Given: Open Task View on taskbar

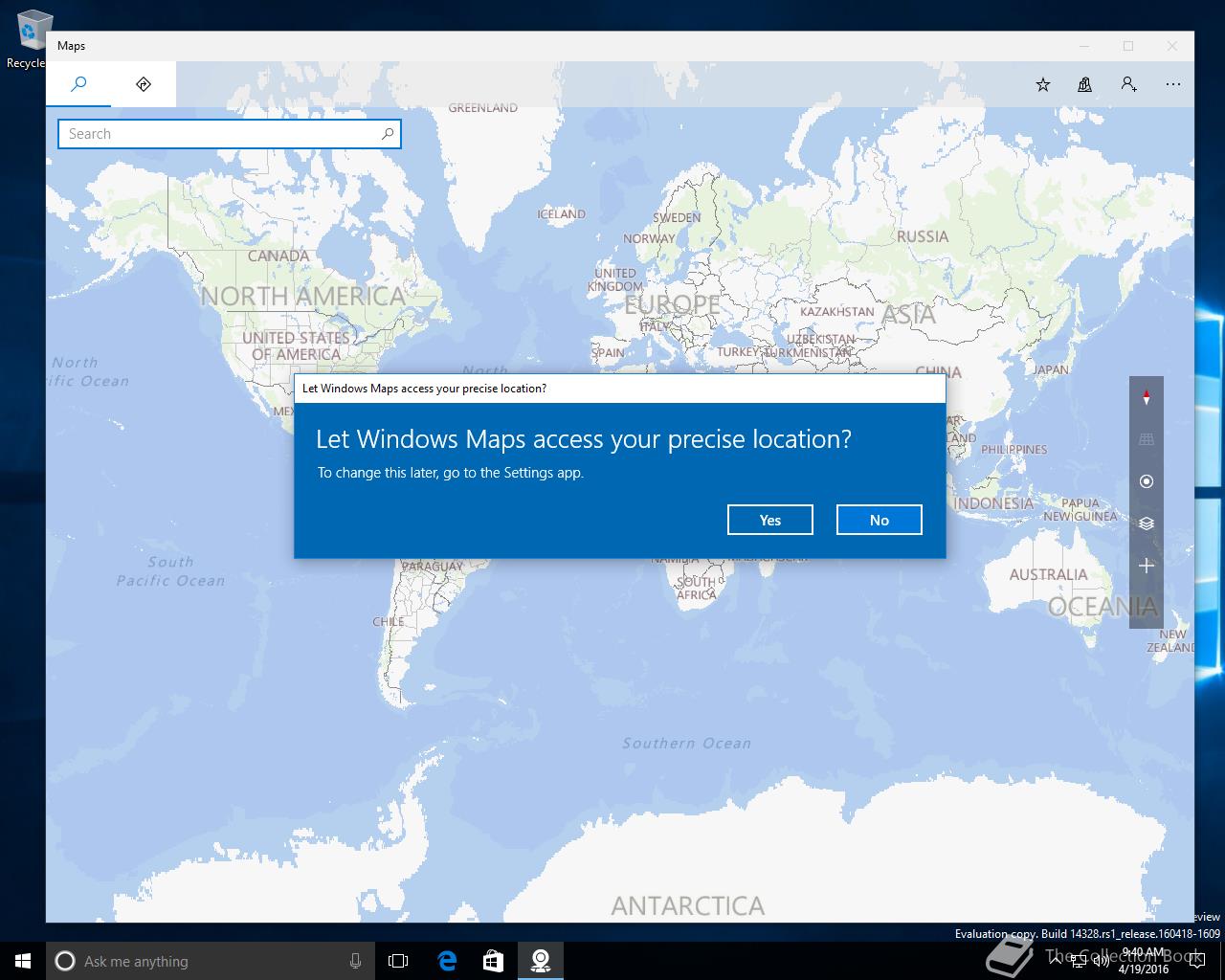Looking at the screenshot, I should 398,961.
